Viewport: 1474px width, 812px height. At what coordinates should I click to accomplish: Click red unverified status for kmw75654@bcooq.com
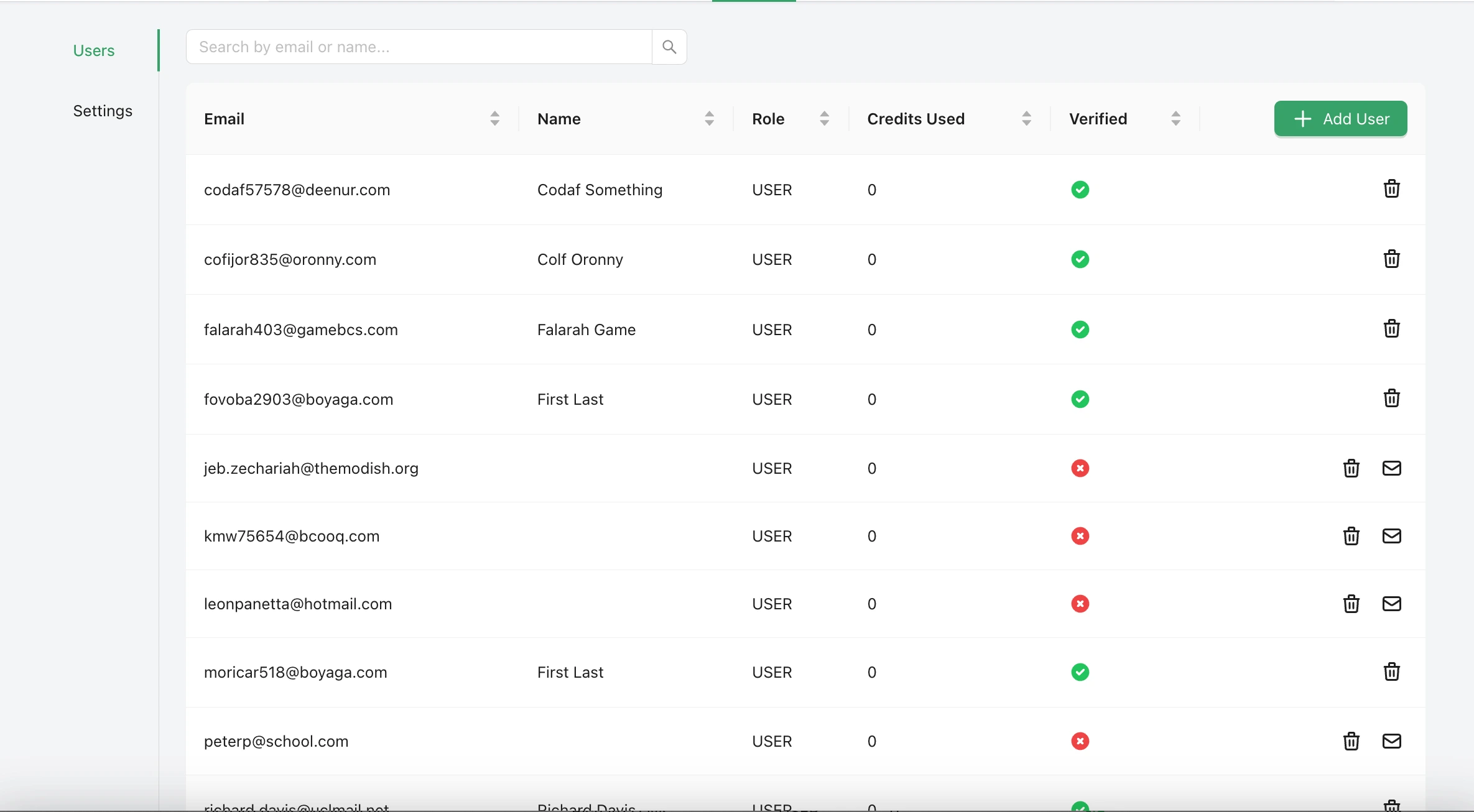pos(1080,536)
